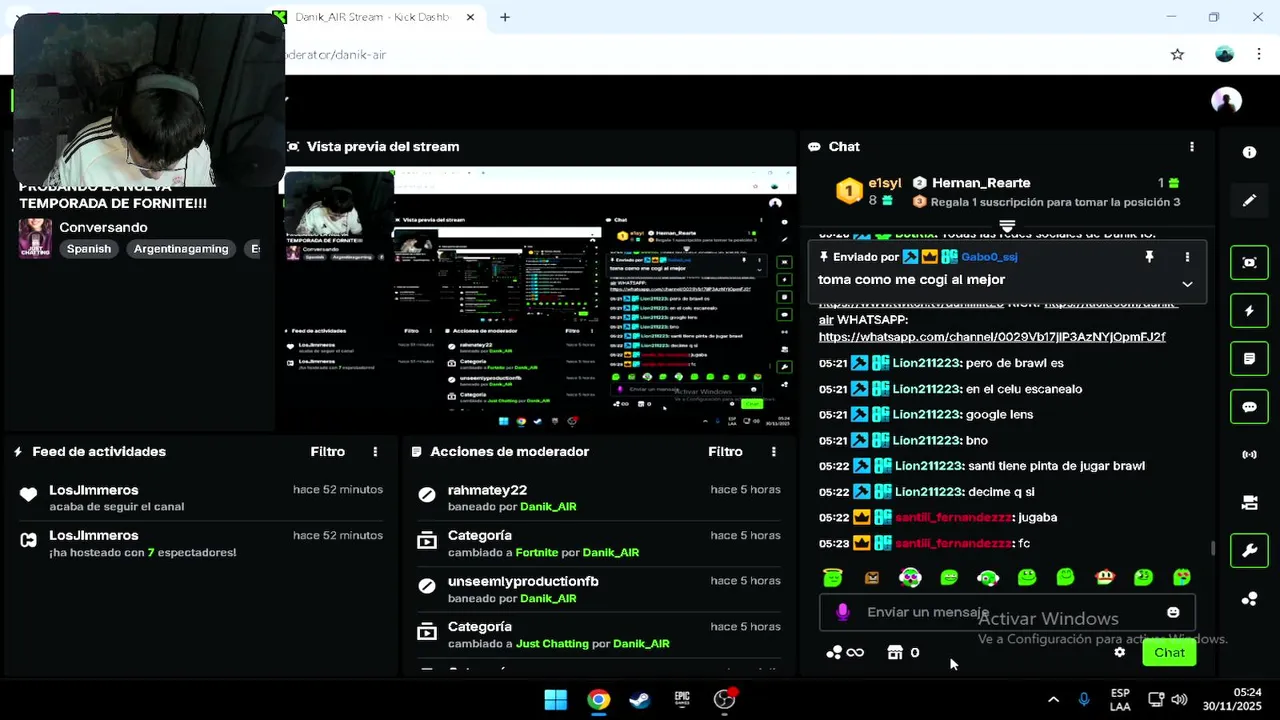Open Acciones de moderador three-dot menu
Image resolution: width=1280 pixels, height=720 pixels.
(773, 452)
